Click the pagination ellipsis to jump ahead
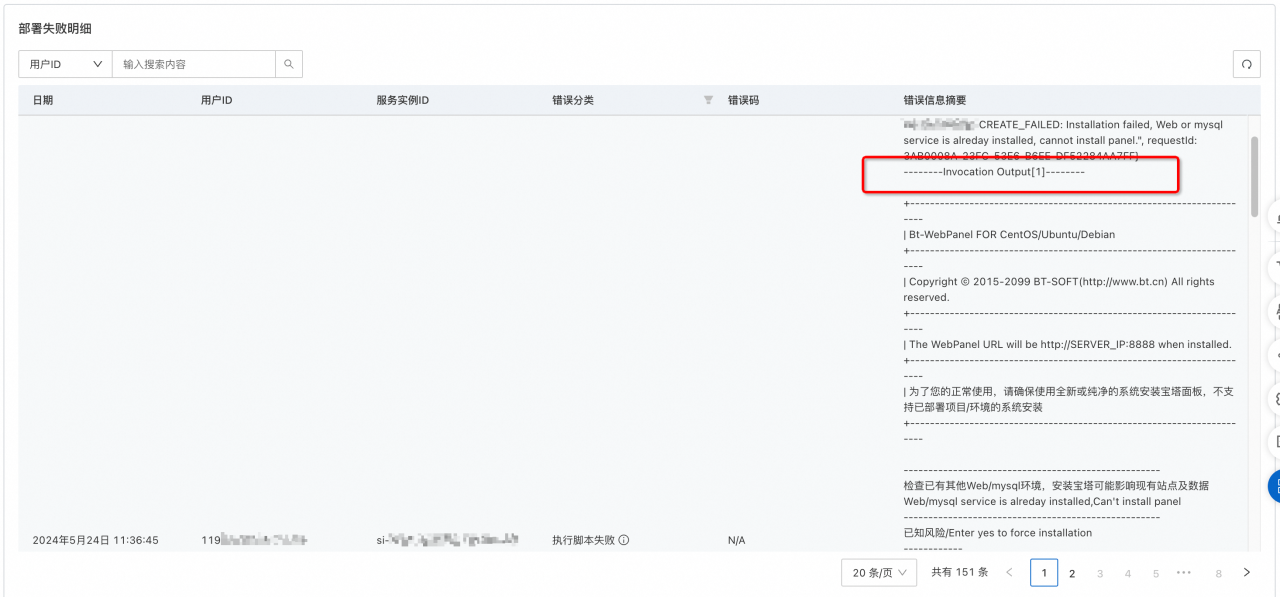Screen dimensions: 1280x597 (x=1184, y=573)
